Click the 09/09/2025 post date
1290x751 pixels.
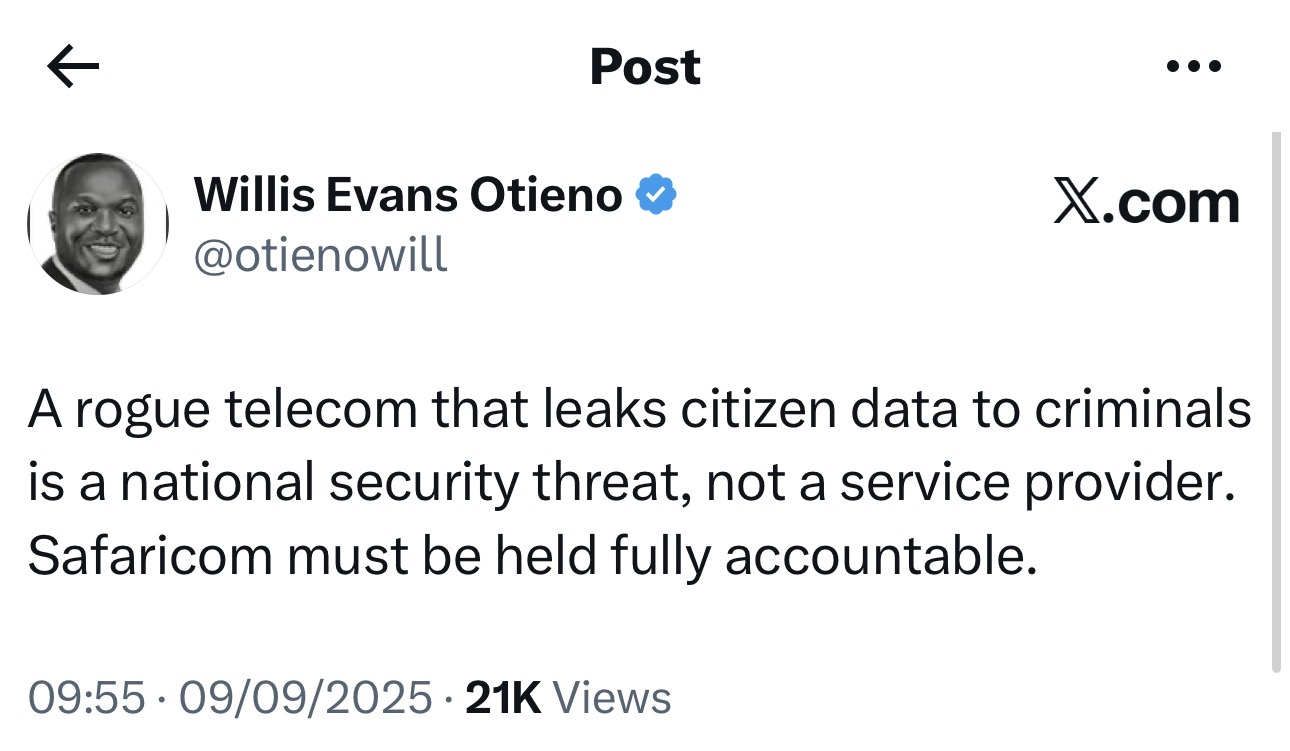coord(303,697)
